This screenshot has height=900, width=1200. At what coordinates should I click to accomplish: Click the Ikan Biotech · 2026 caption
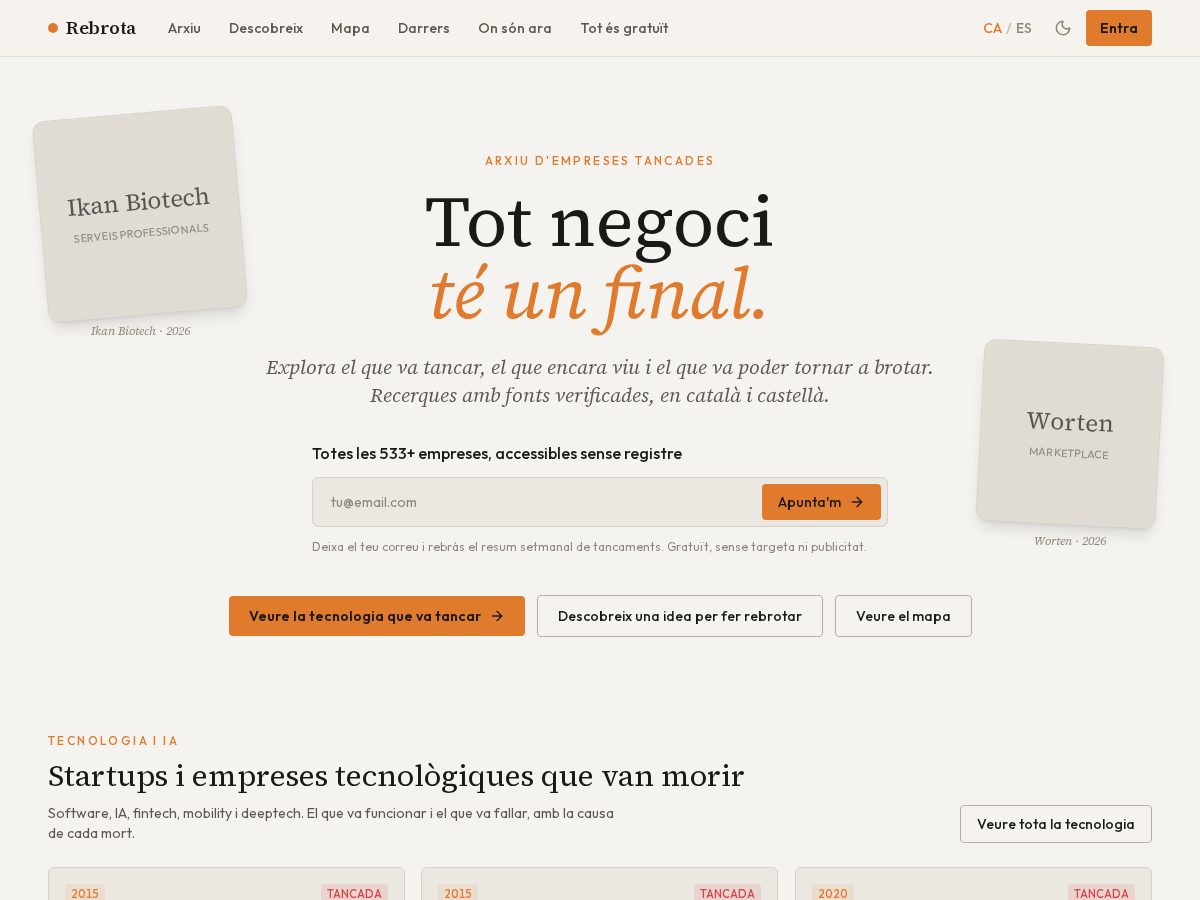140,331
